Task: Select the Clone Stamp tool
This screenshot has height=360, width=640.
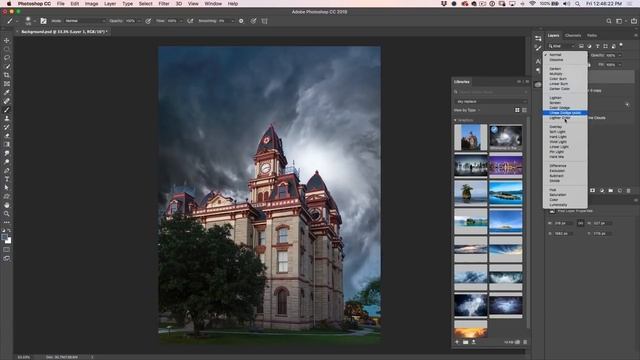Action: (x=7, y=118)
